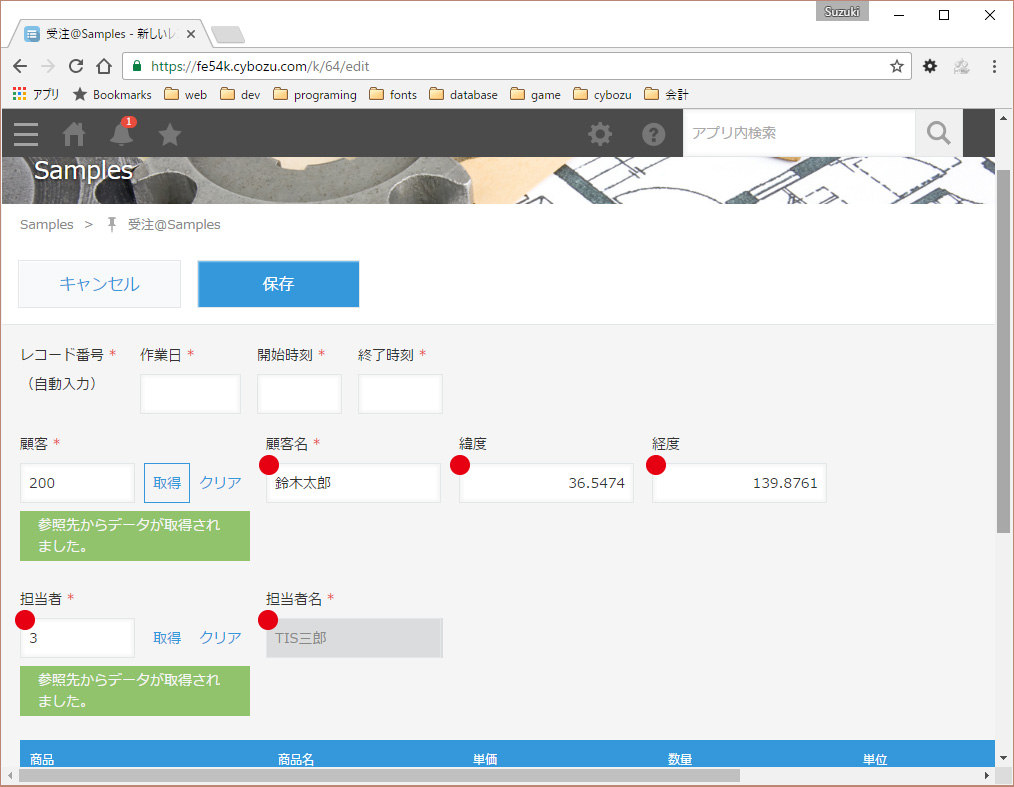Focus the 開始時刻 time input

tap(299, 394)
